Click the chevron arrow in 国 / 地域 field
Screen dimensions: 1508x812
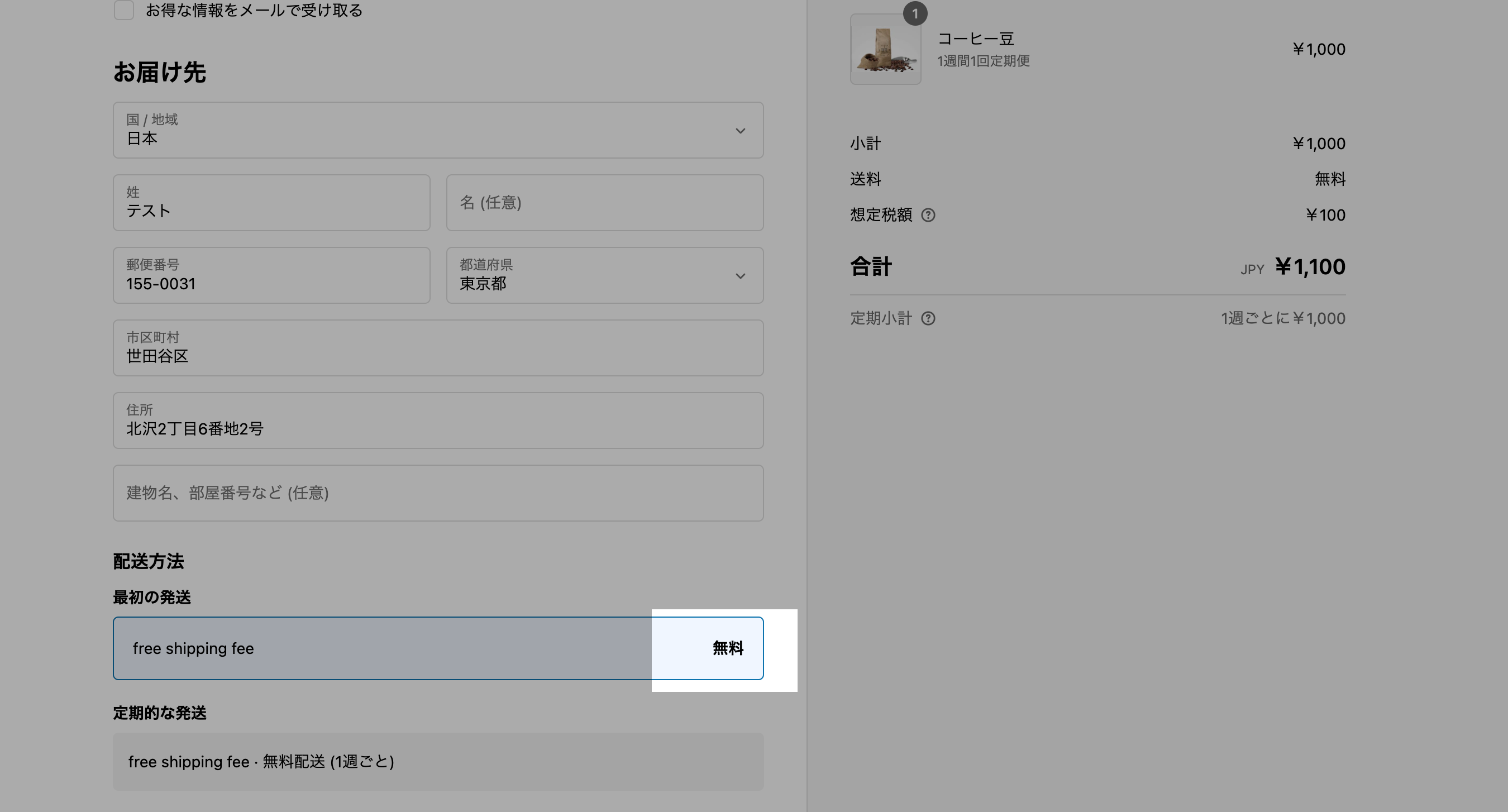coord(740,131)
